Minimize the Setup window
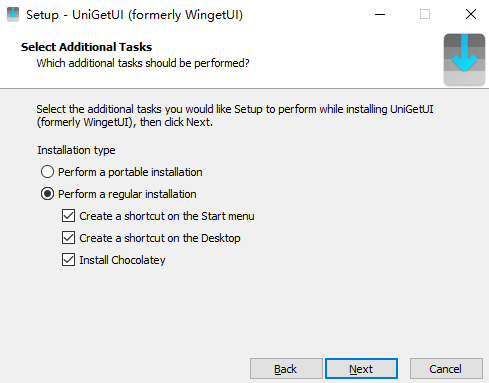489x383 pixels. (x=380, y=14)
